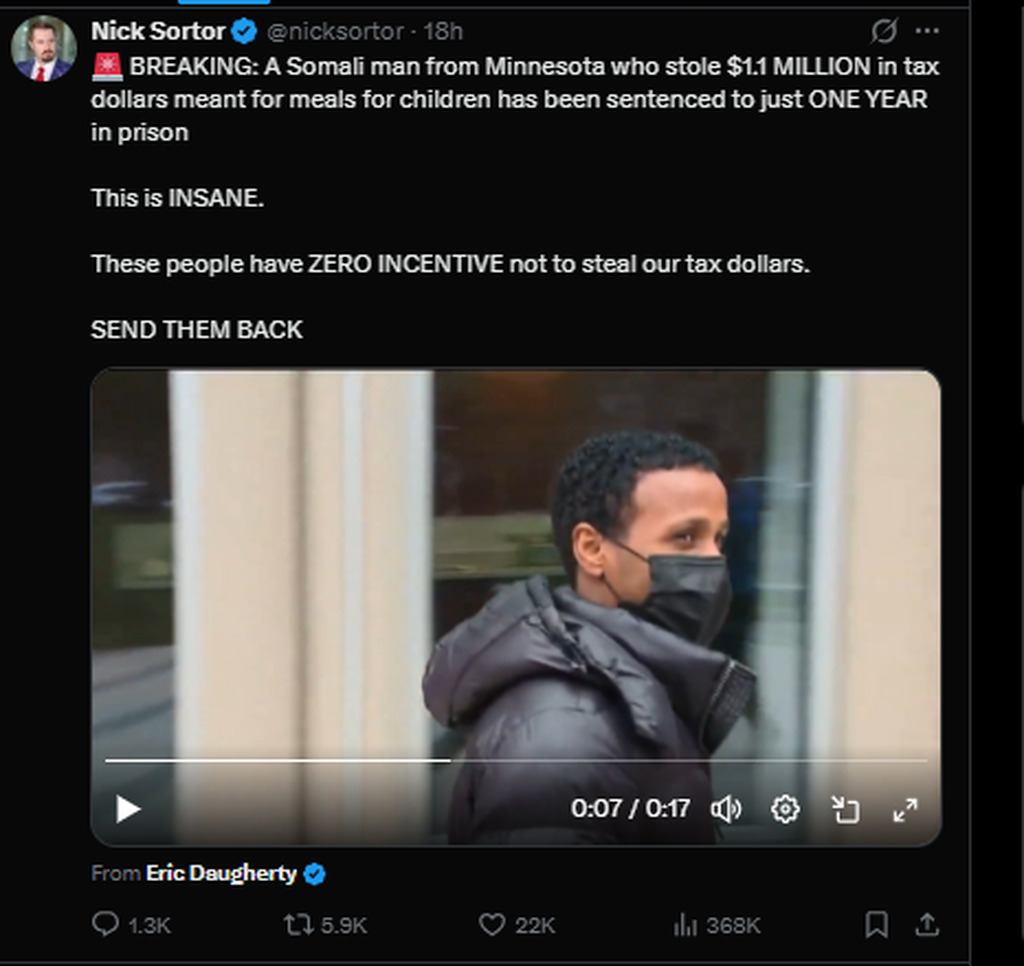The height and width of the screenshot is (966, 1024).
Task: Open Nick Sortor's profile picture
Action: [x=43, y=48]
